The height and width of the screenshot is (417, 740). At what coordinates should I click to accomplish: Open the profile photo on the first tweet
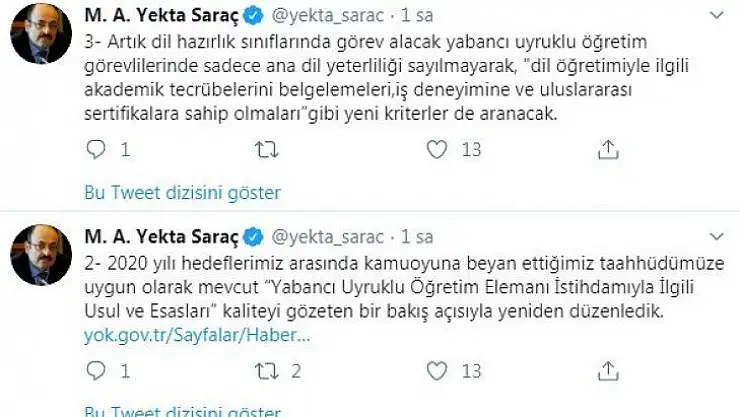pos(39,34)
